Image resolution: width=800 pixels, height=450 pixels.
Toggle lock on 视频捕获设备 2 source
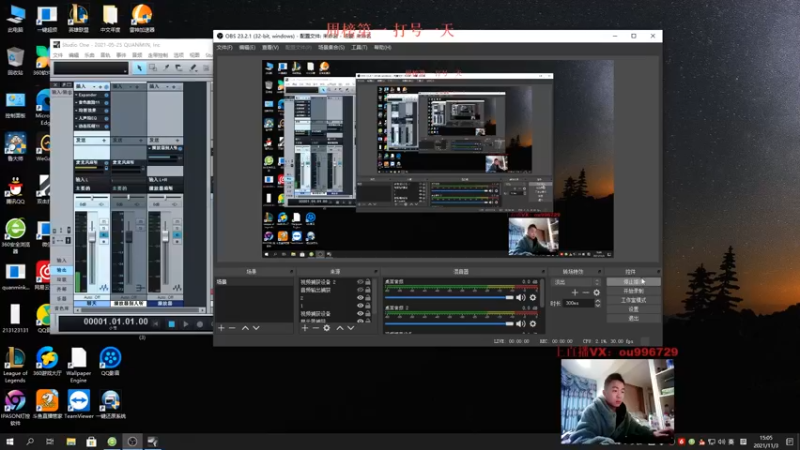tap(368, 282)
